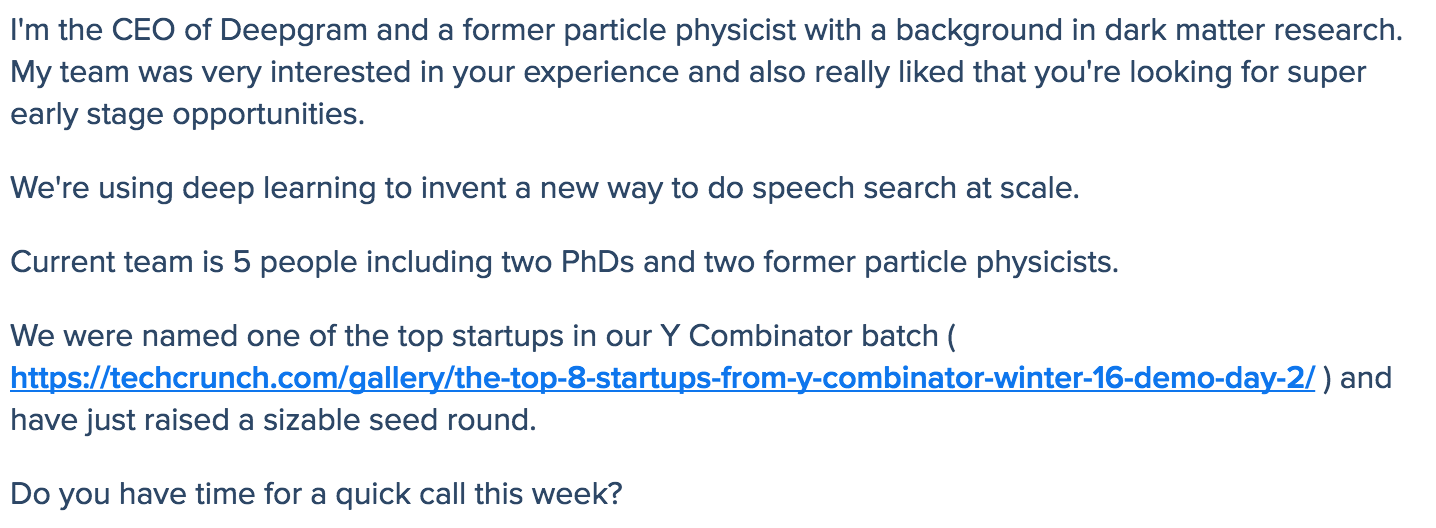The image size is (1436, 528).
Task: Click the paragraph about deep learning speech search
Action: [x=544, y=188]
